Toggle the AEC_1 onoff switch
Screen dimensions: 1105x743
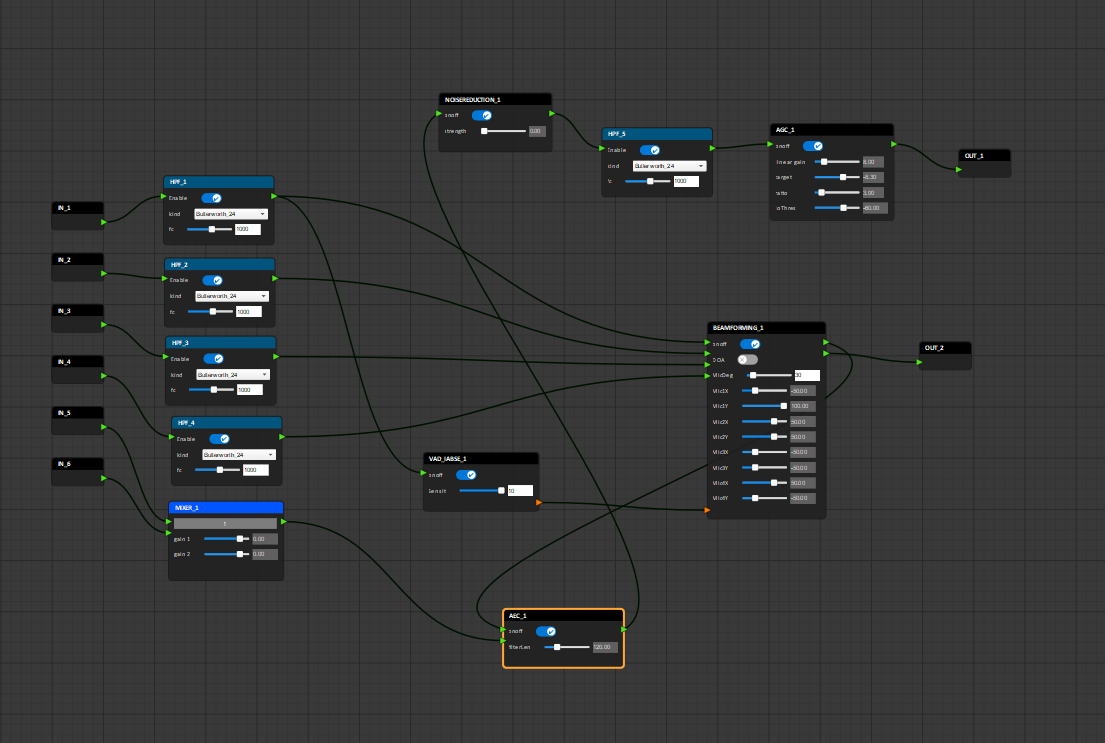546,631
